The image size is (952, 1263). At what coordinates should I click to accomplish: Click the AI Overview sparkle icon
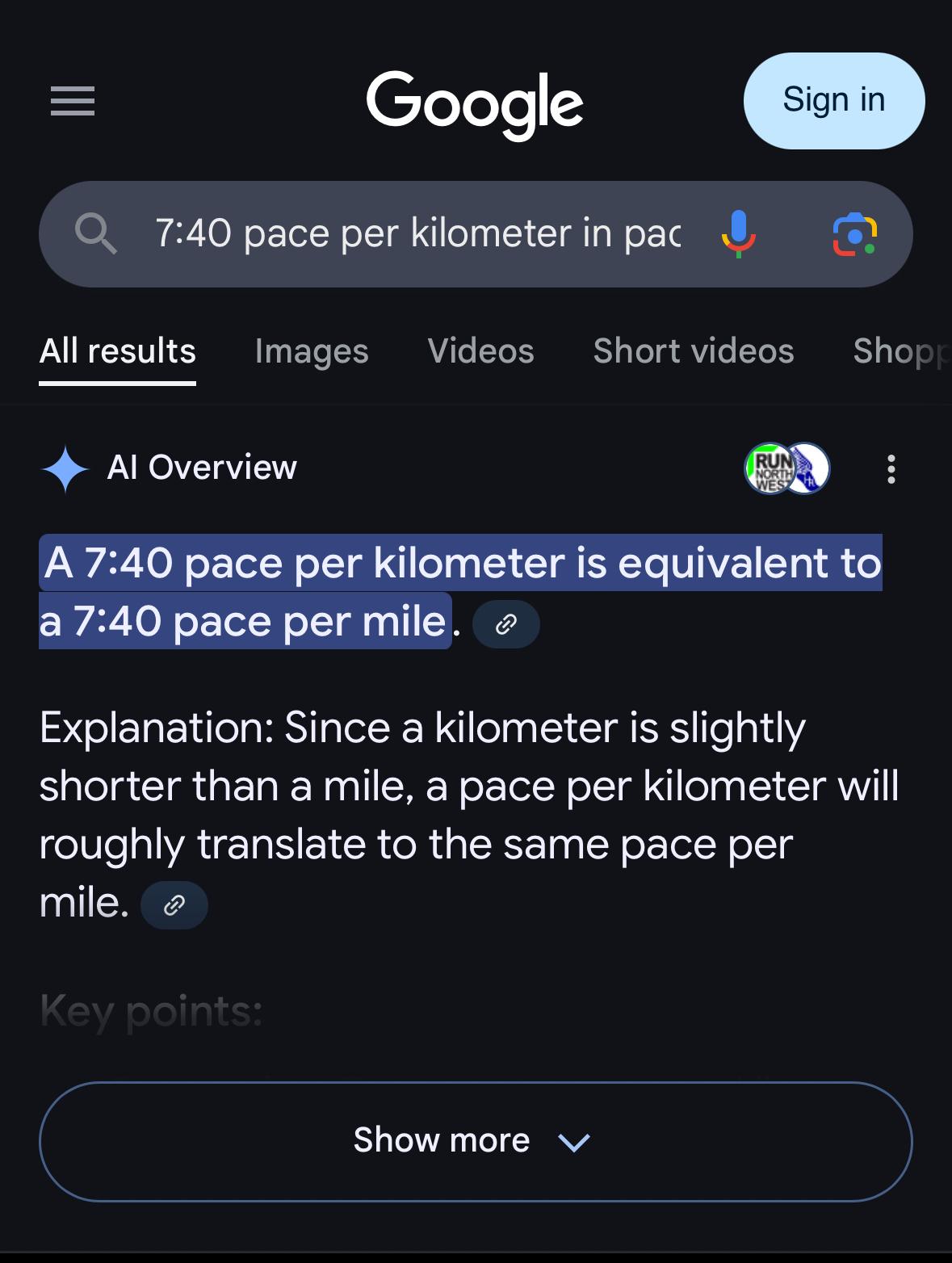pos(65,468)
